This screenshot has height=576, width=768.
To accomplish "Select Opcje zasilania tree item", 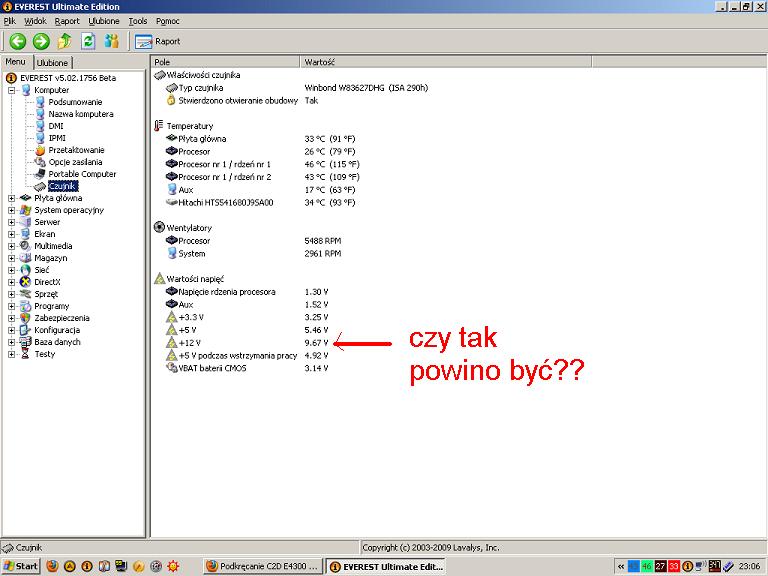I will [75, 162].
